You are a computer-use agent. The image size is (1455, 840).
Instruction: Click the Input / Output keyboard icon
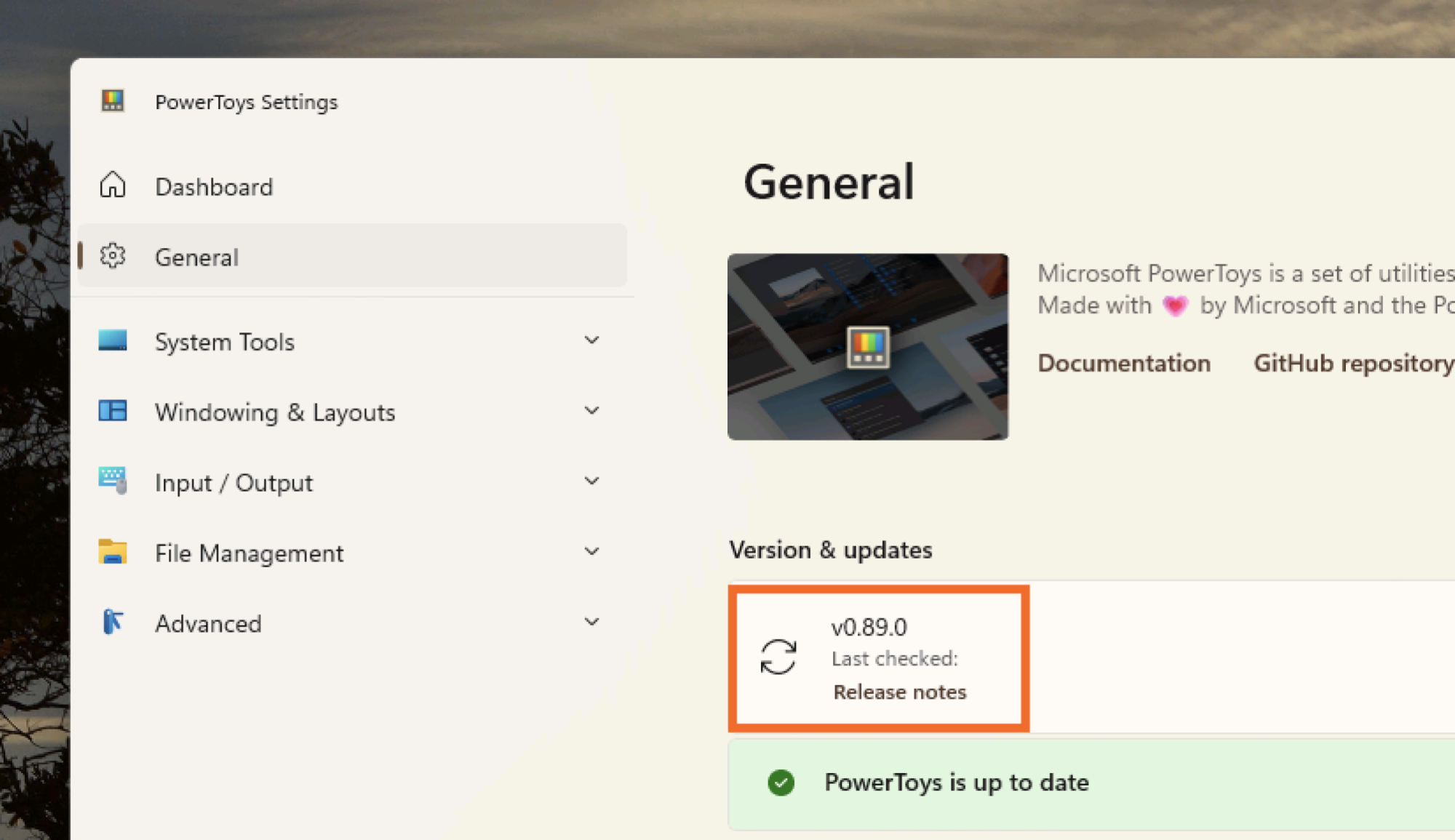(113, 481)
